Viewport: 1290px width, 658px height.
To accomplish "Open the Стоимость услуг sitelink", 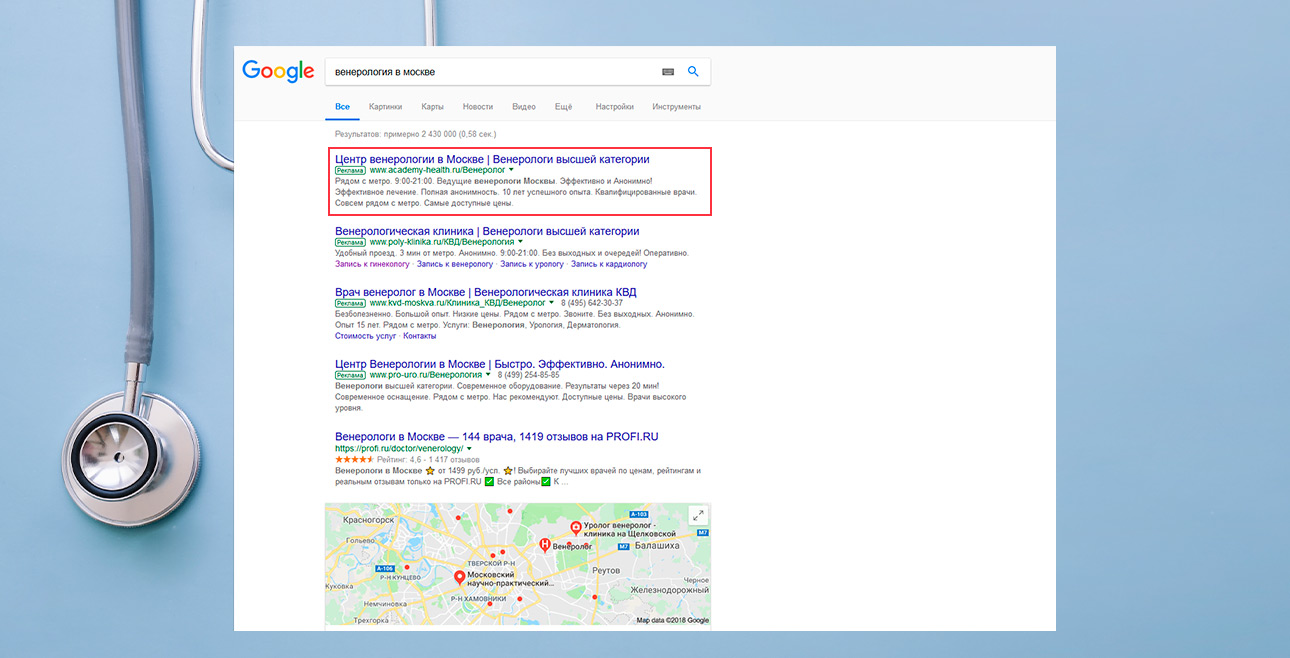I will 365,336.
